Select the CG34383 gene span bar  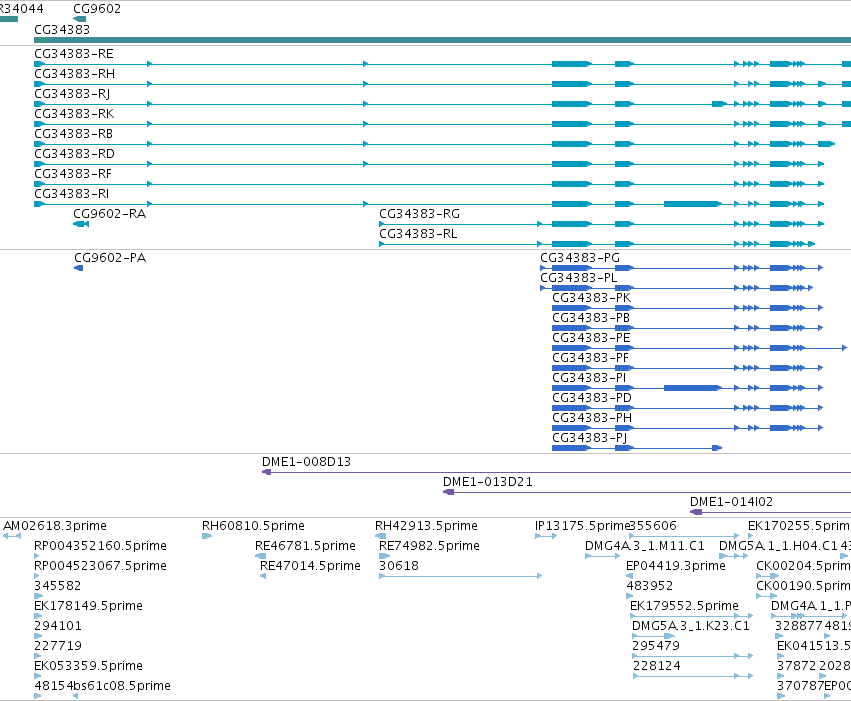[x=442, y=40]
